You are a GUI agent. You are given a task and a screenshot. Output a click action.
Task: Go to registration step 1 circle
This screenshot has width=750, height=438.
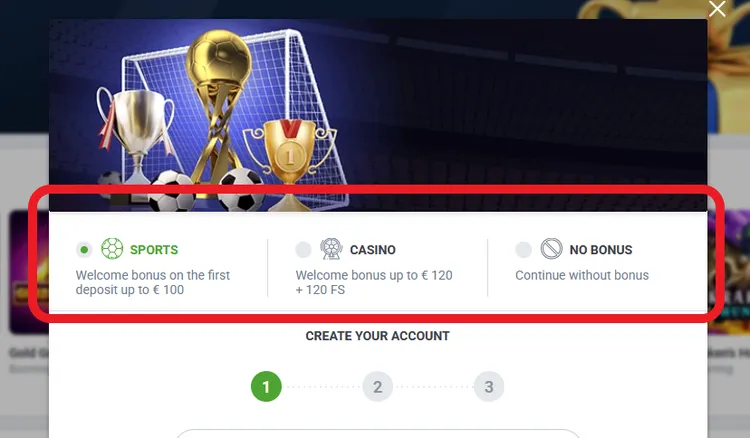(x=266, y=386)
